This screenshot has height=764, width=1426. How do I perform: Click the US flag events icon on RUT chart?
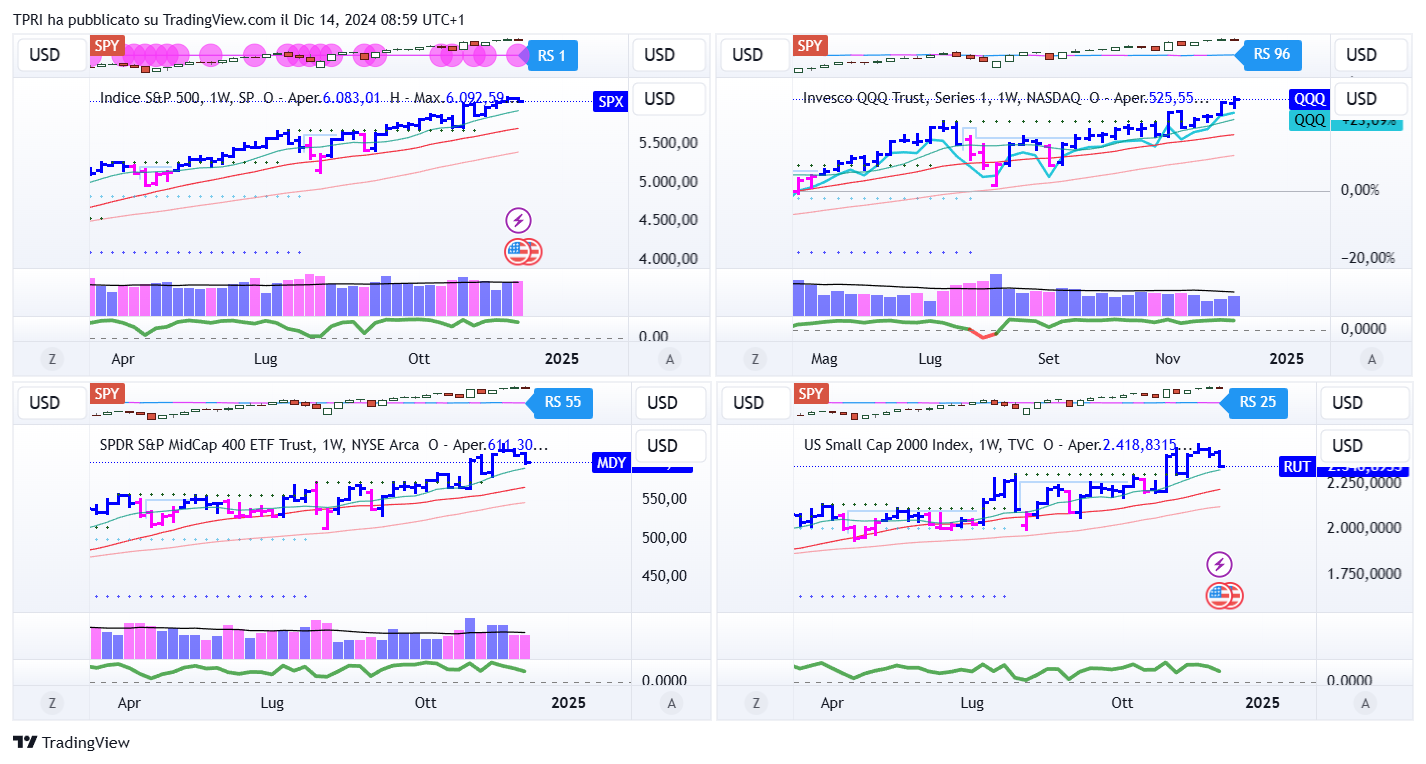pos(1224,596)
